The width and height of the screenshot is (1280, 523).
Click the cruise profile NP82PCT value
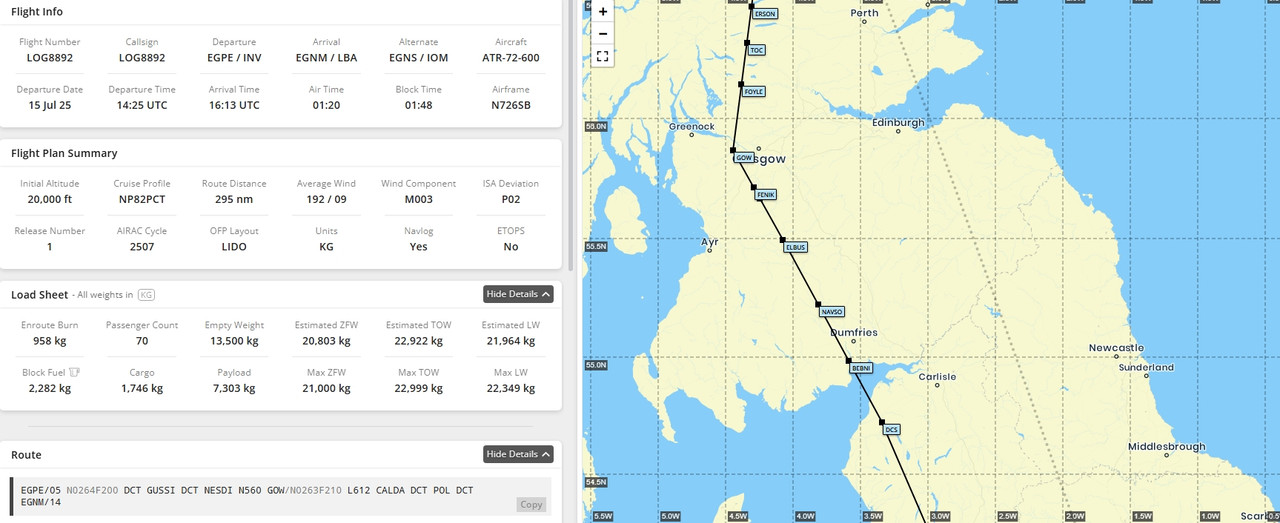tap(142, 199)
